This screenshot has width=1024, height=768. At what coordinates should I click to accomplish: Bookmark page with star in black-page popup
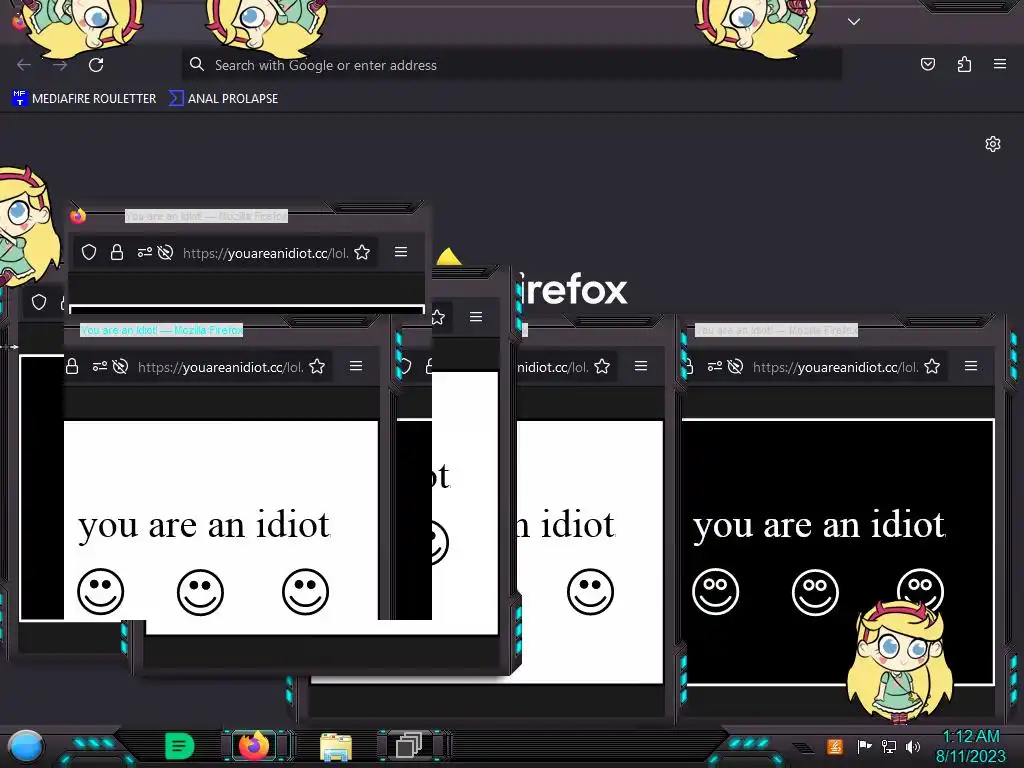click(x=932, y=366)
